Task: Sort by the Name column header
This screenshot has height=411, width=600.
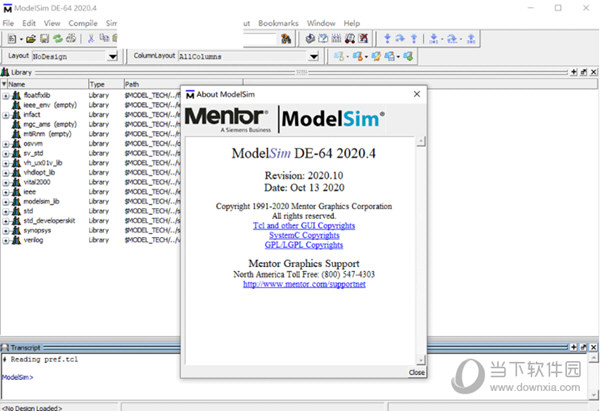Action: tap(47, 84)
